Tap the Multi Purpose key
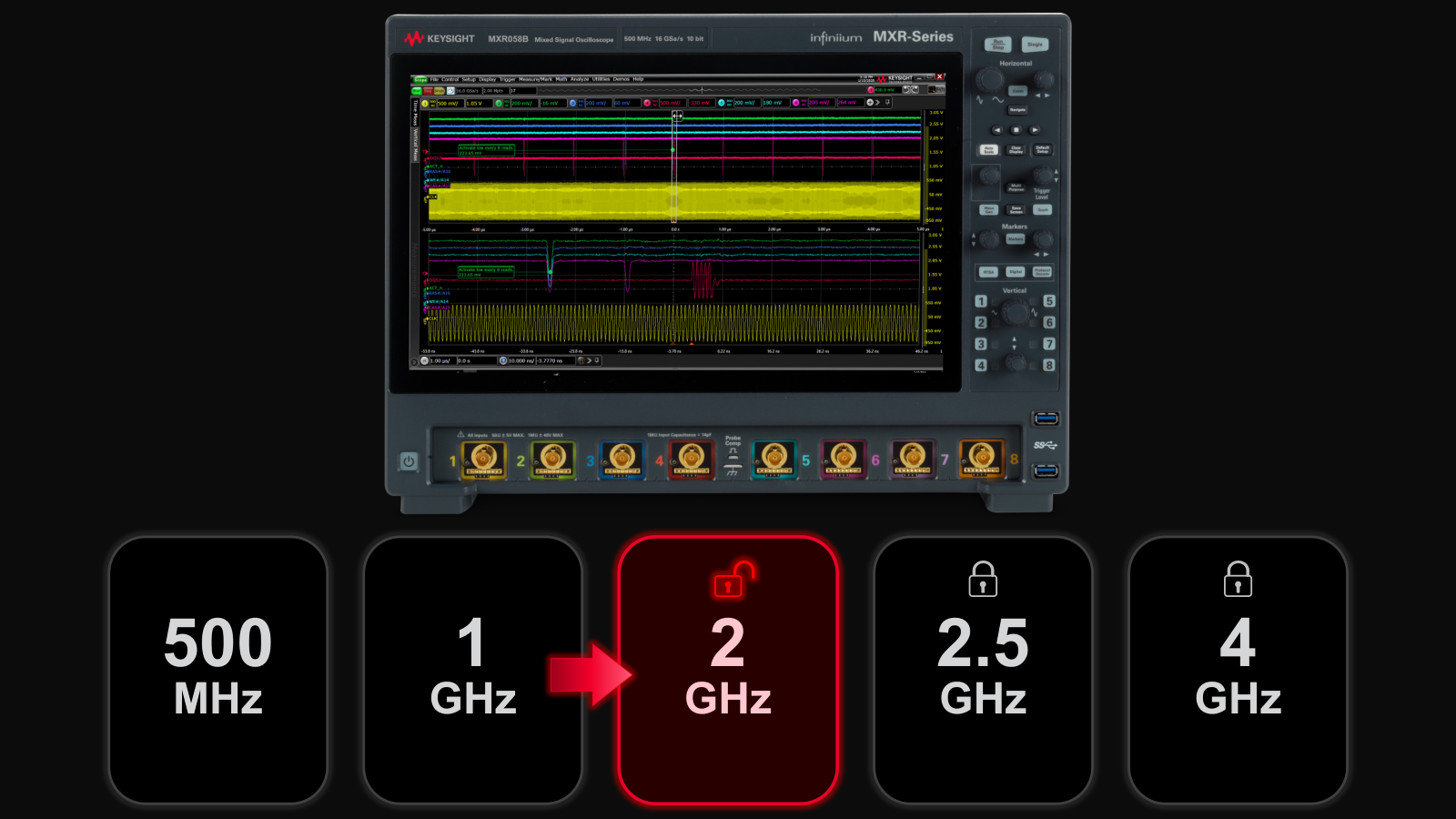Viewport: 1456px width, 819px height. 1016,187
